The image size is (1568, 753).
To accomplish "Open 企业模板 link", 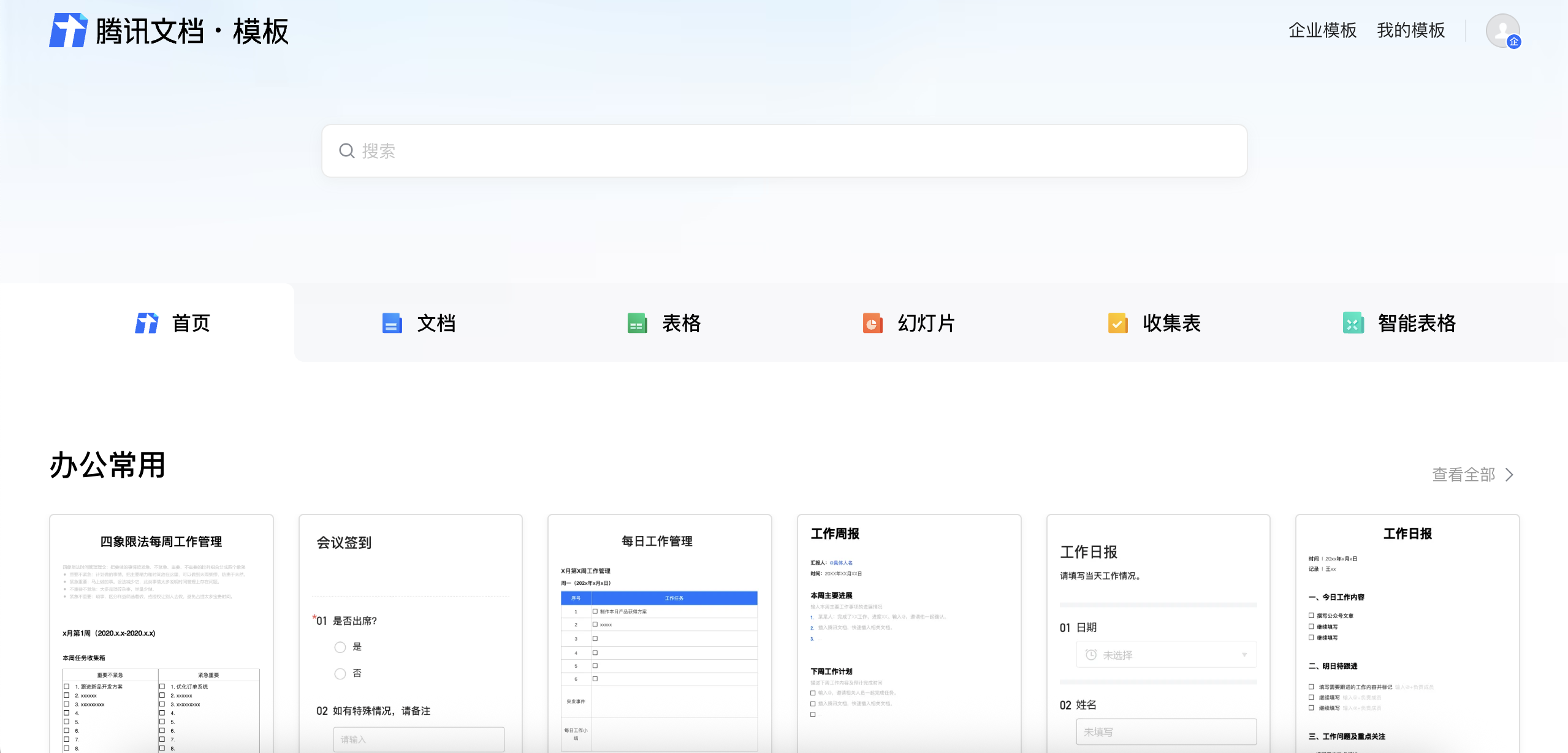I will tap(1322, 31).
